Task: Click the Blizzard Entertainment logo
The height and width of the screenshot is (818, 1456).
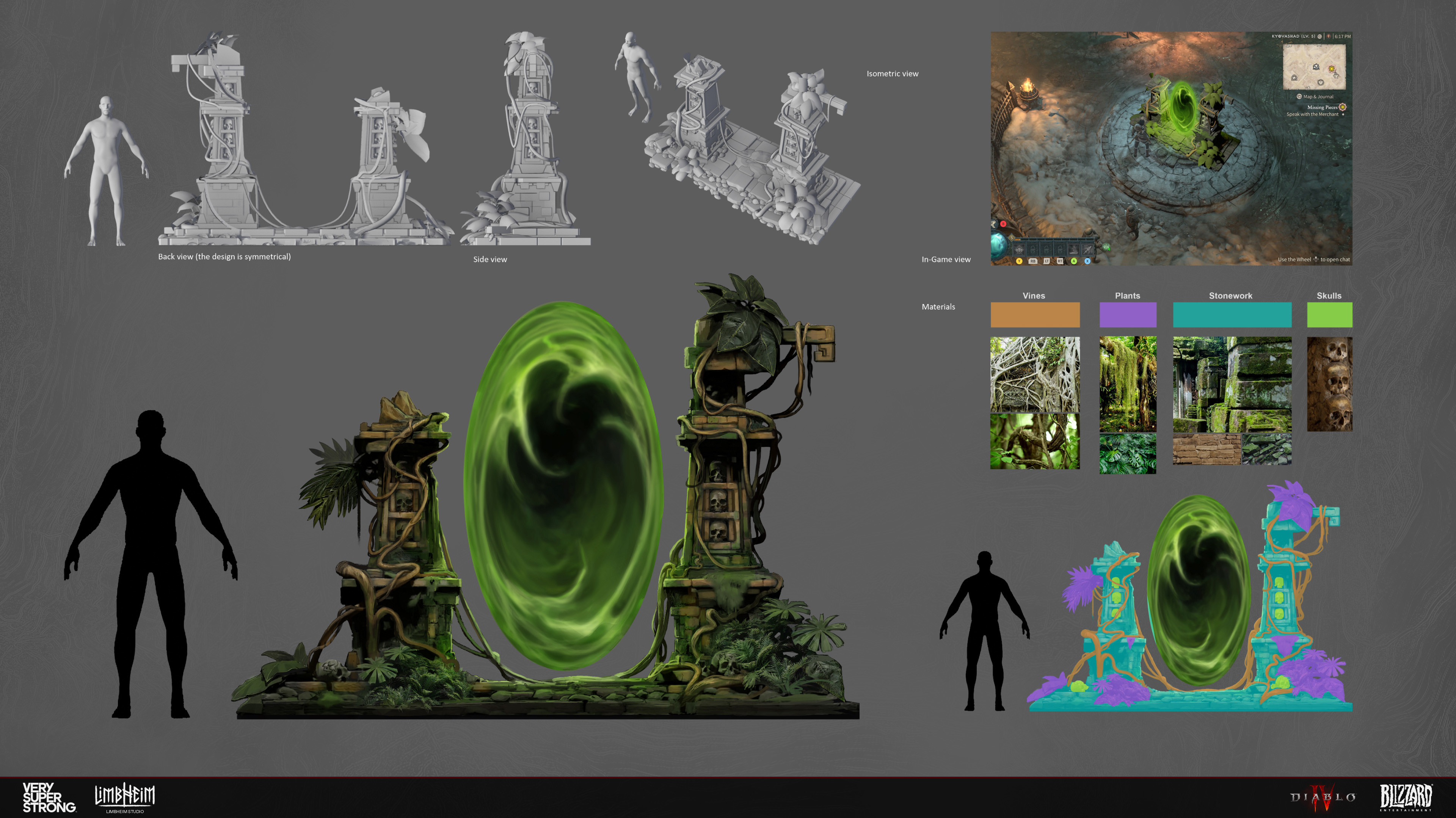Action: point(1406,797)
